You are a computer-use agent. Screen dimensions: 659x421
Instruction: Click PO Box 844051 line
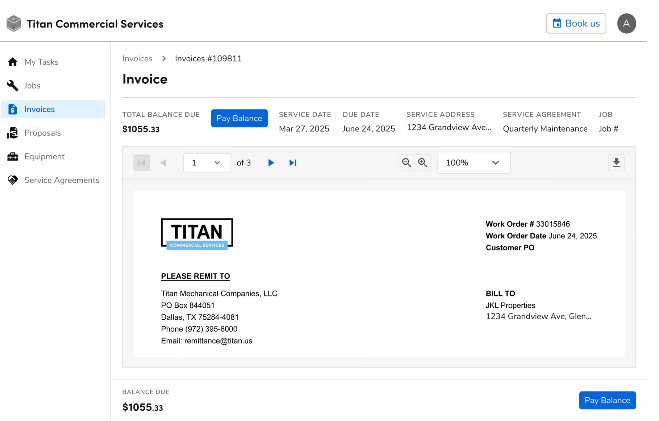(188, 305)
